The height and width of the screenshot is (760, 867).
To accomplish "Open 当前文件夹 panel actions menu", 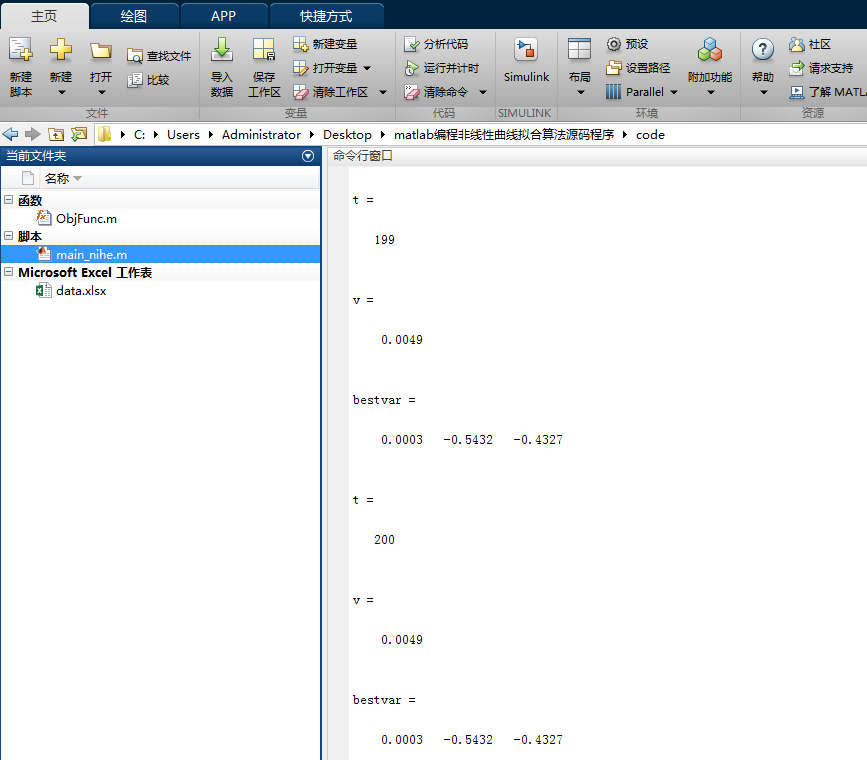I will pos(308,156).
